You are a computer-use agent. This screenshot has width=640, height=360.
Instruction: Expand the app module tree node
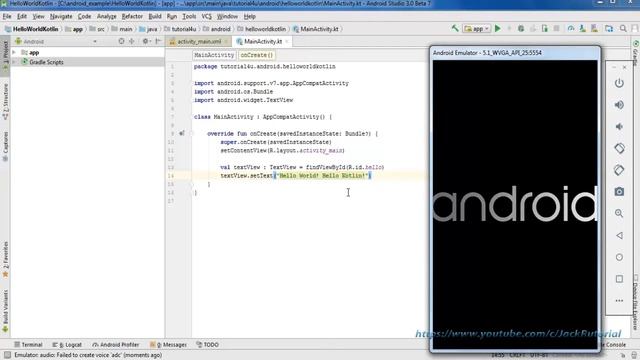click(x=14, y=53)
